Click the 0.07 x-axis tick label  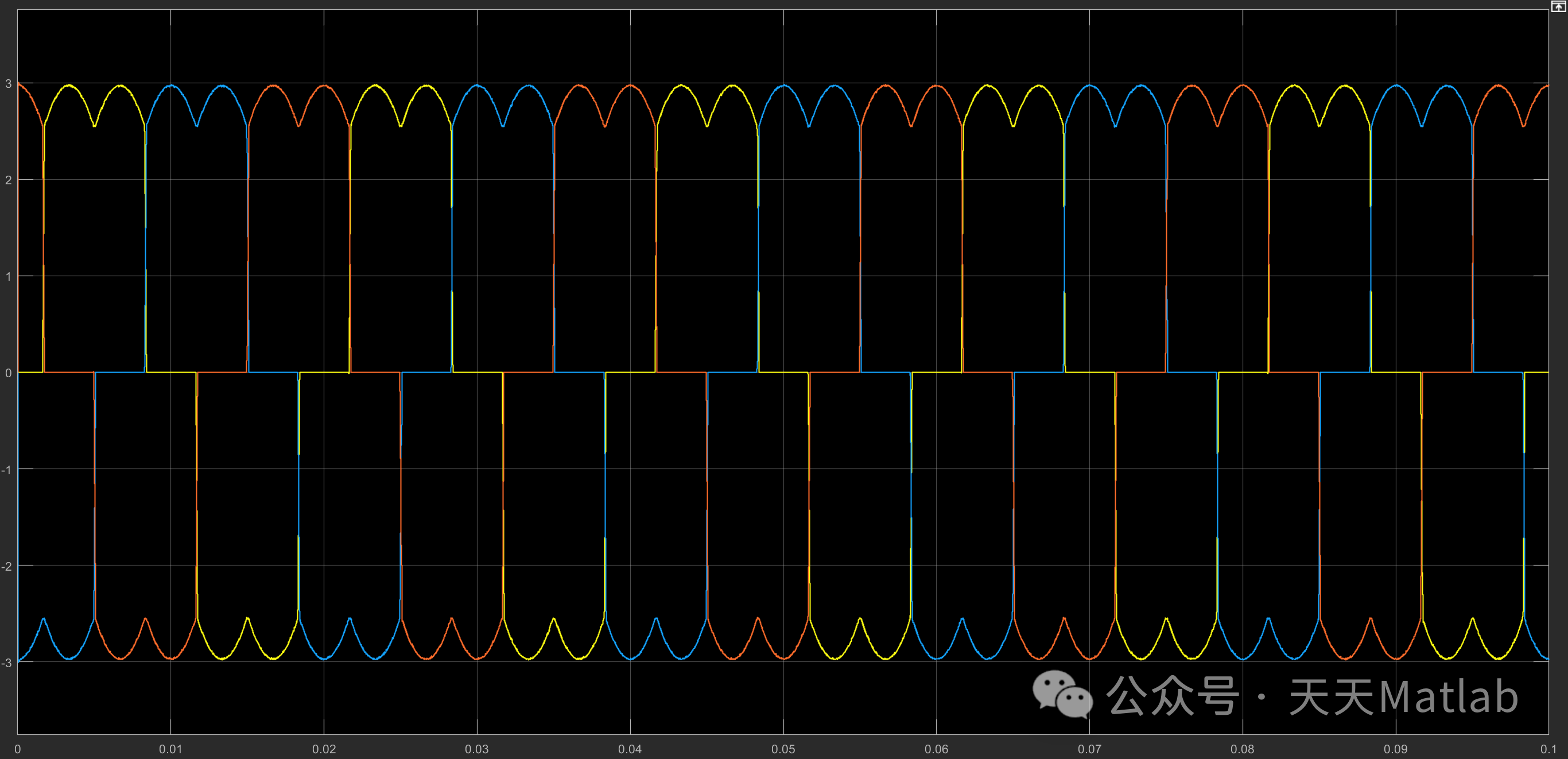1089,749
